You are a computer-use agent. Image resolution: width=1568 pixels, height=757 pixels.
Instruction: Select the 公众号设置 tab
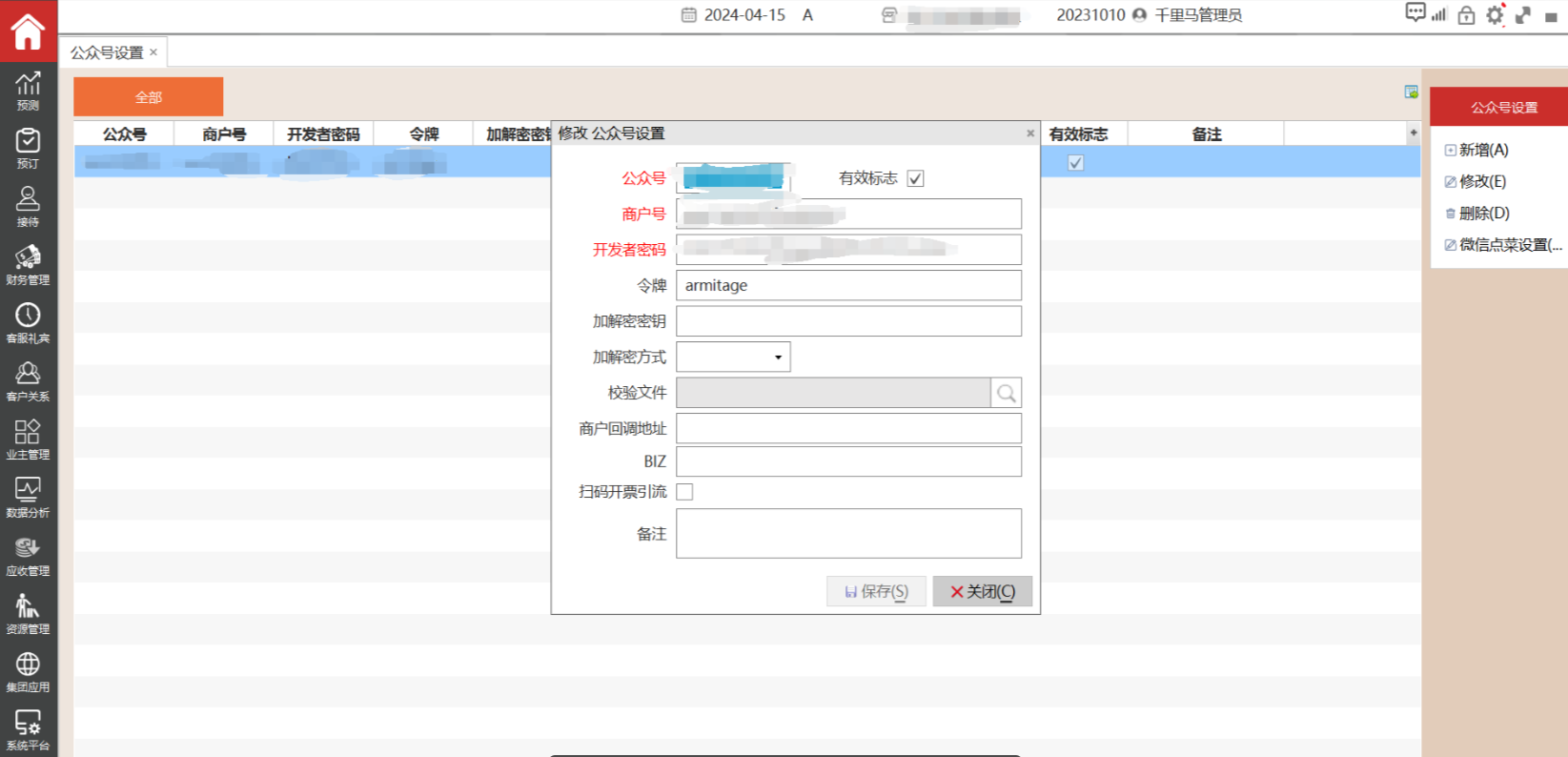click(107, 52)
